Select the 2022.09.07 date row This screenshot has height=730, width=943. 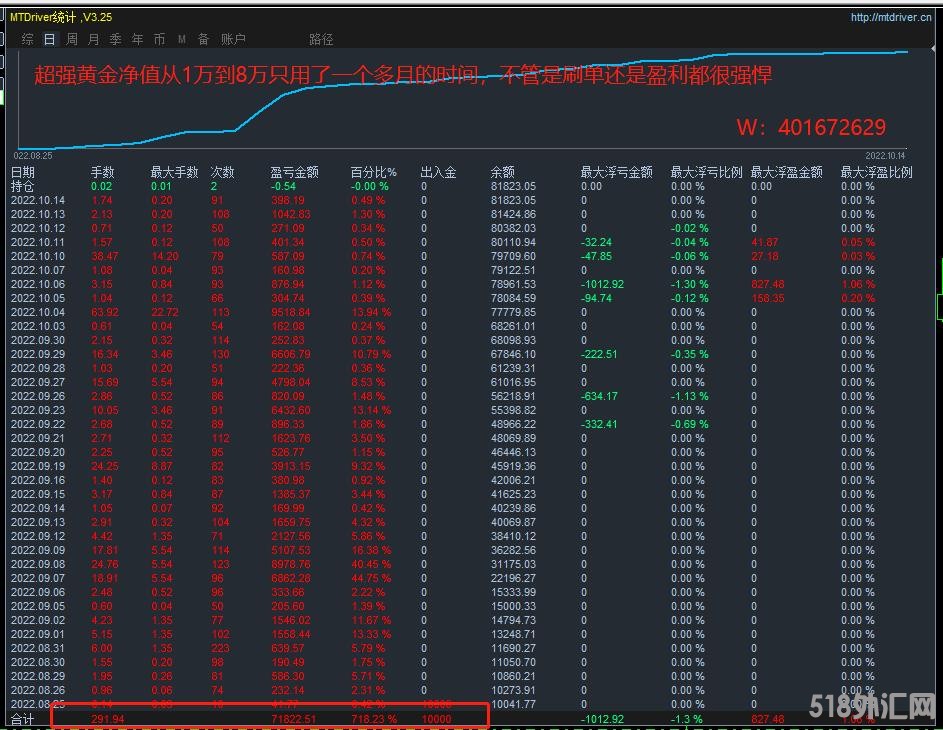click(x=38, y=578)
